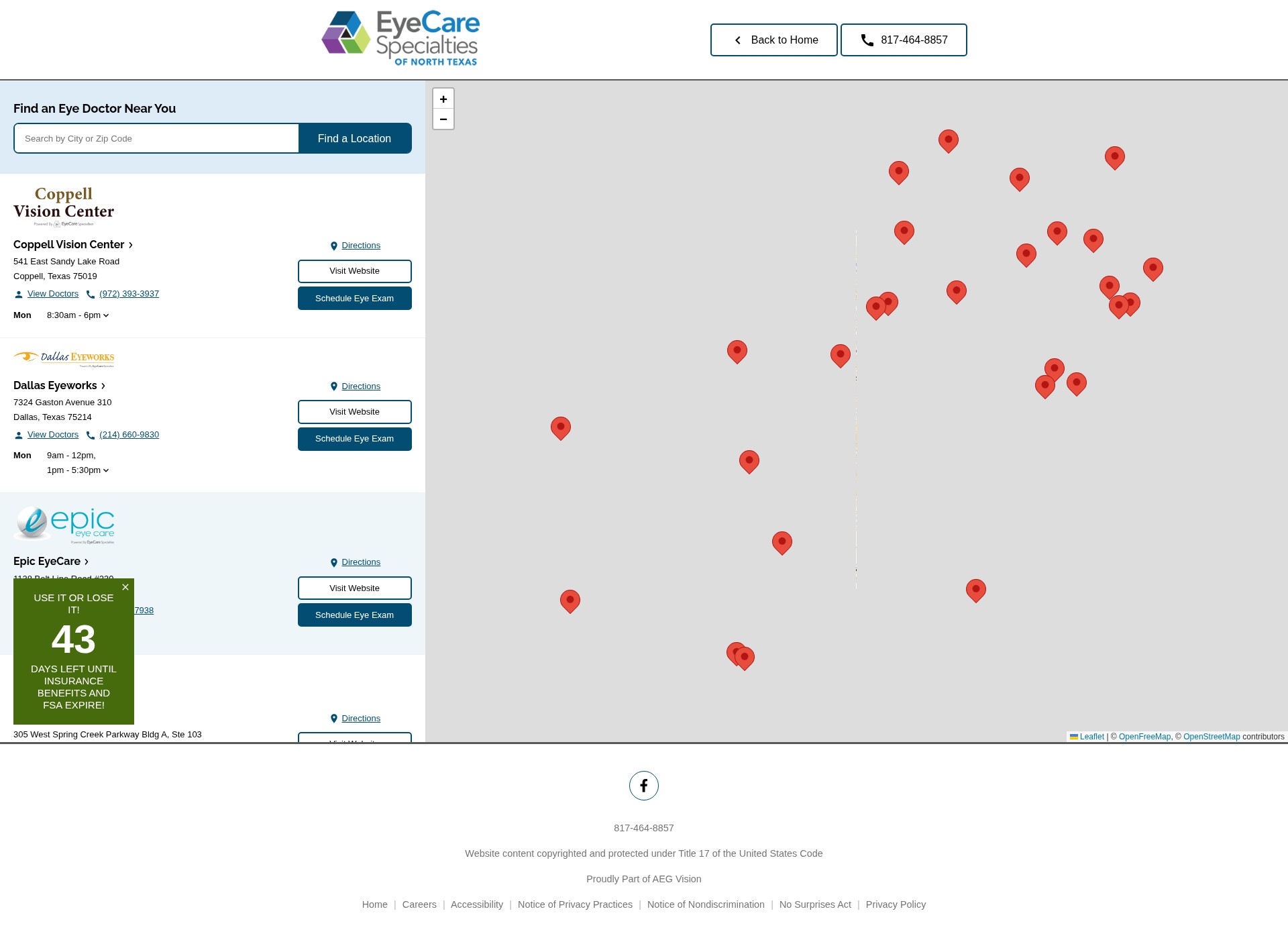Get Directions to Epic EyeCare
The width and height of the screenshot is (1288, 940).
(355, 562)
